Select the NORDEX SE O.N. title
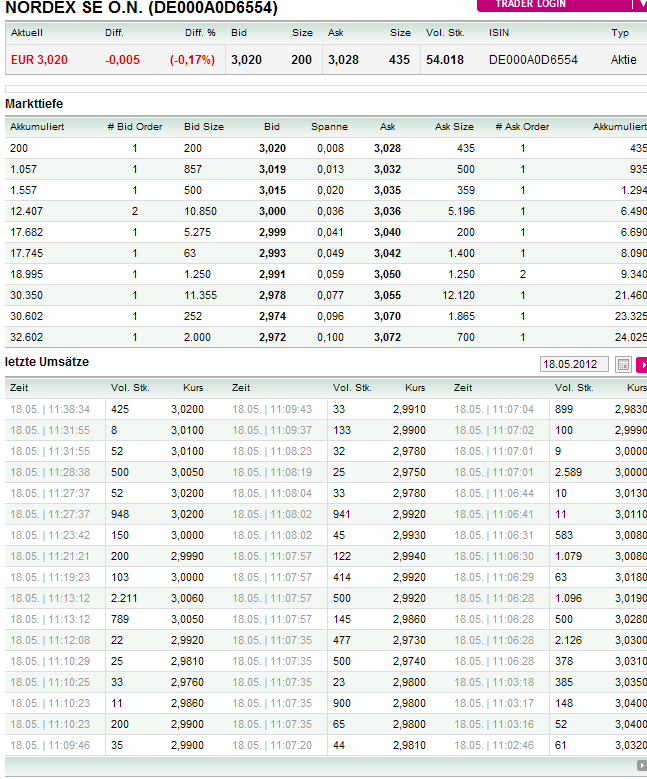Image resolution: width=647 pixels, height=779 pixels. click(x=142, y=8)
